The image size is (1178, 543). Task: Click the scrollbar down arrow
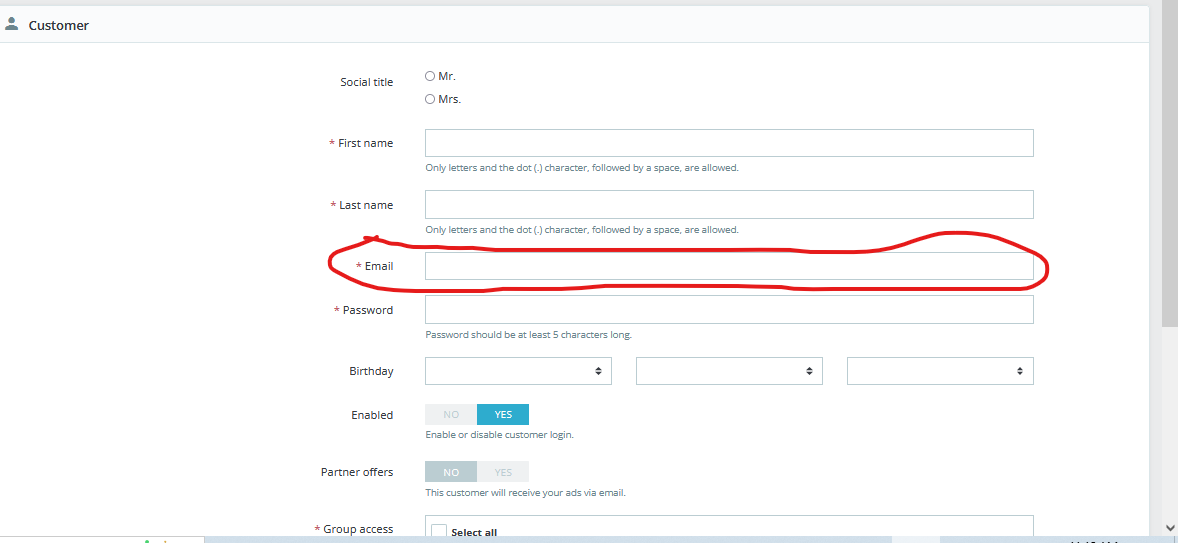[1170, 528]
